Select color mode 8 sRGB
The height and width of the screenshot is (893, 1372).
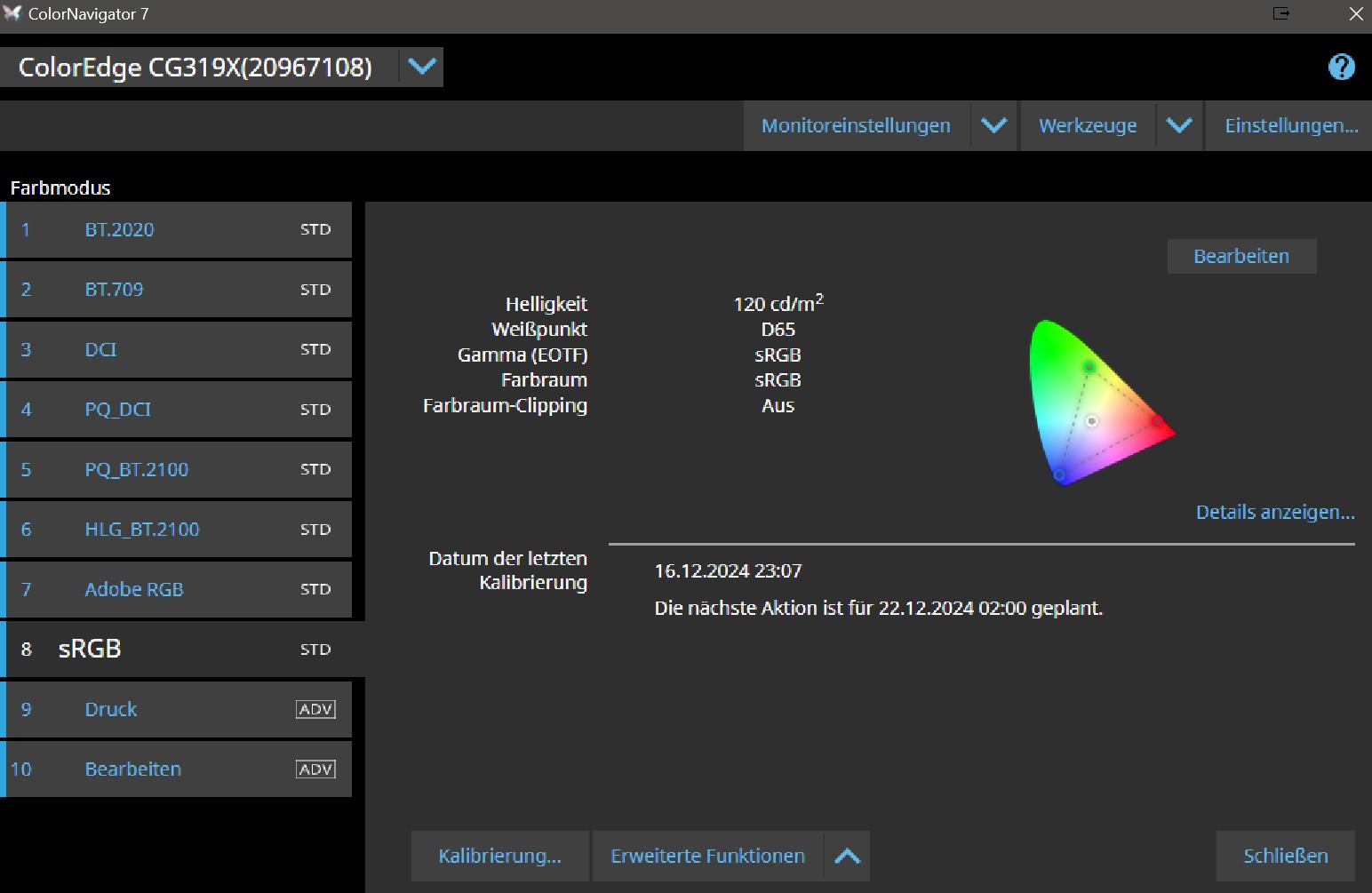(x=182, y=650)
